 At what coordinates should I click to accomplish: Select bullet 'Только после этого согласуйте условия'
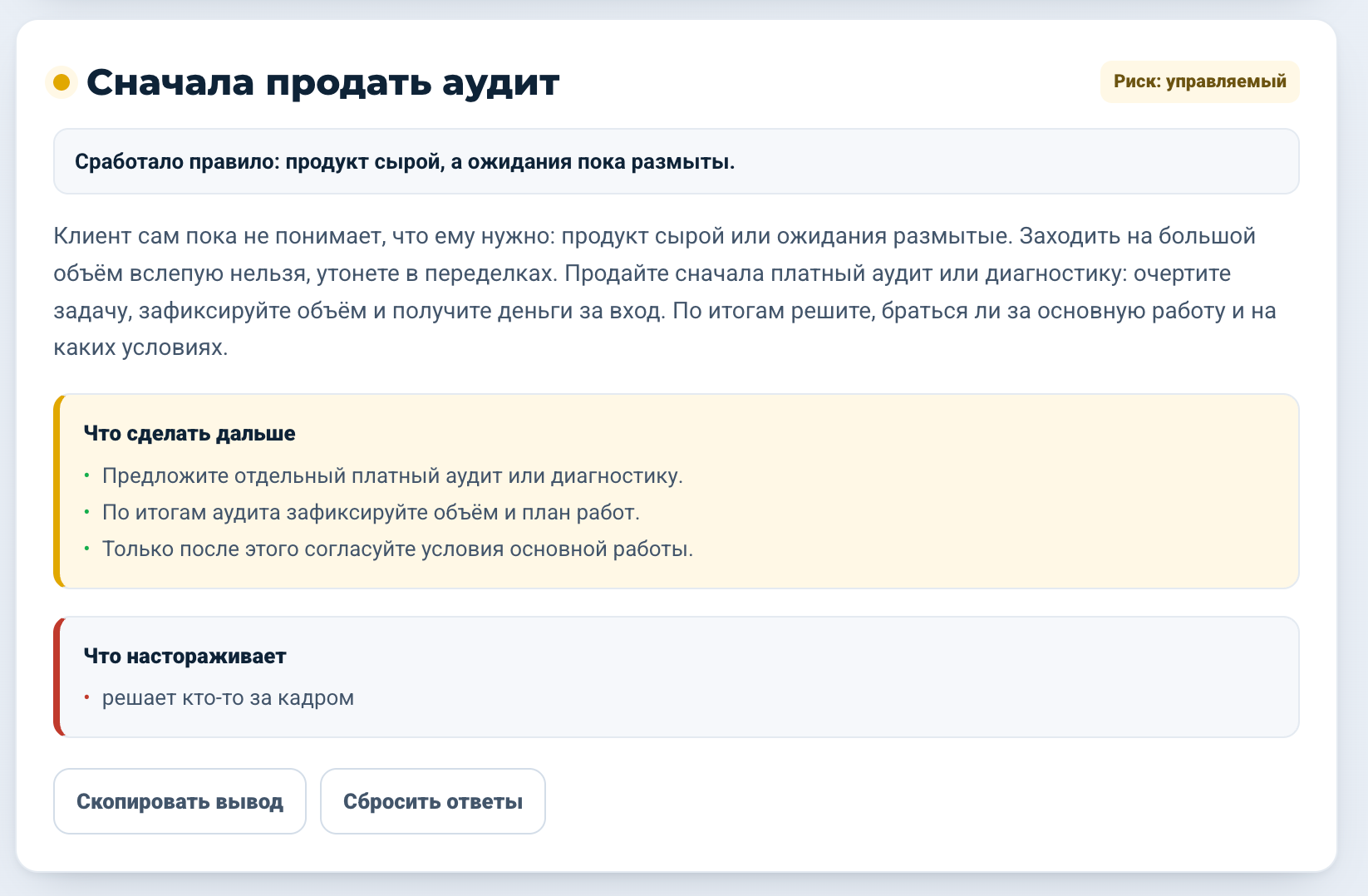click(x=397, y=549)
